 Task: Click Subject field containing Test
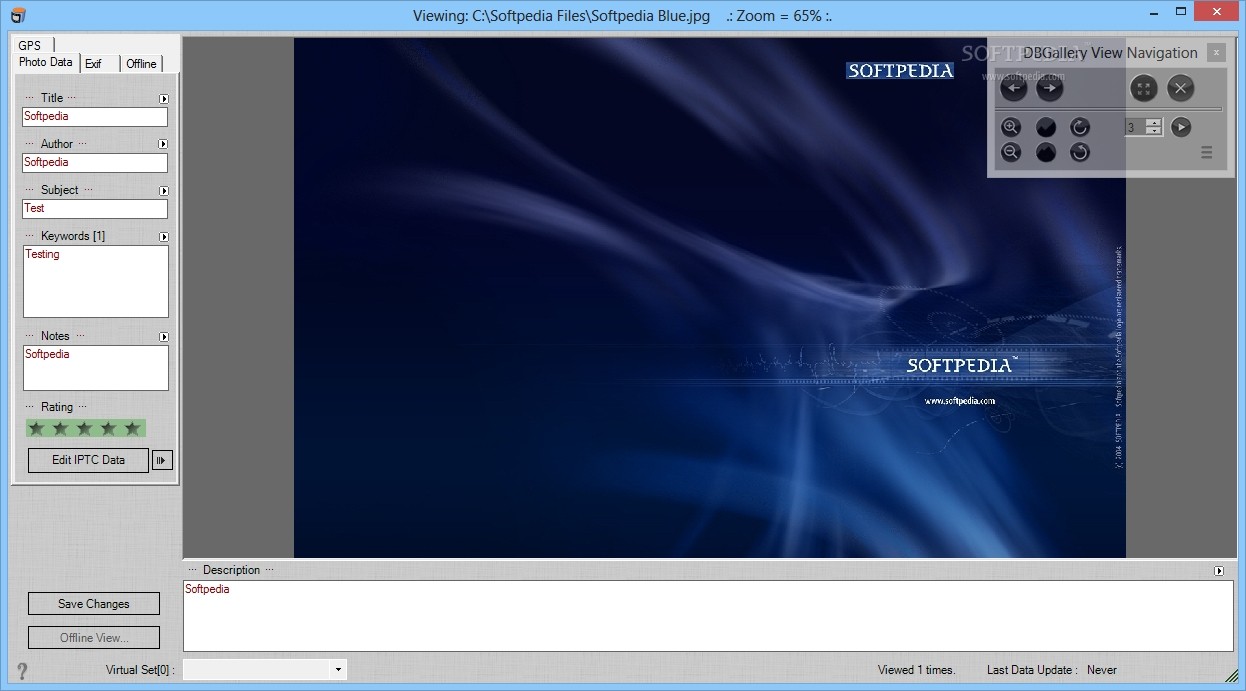(x=95, y=209)
